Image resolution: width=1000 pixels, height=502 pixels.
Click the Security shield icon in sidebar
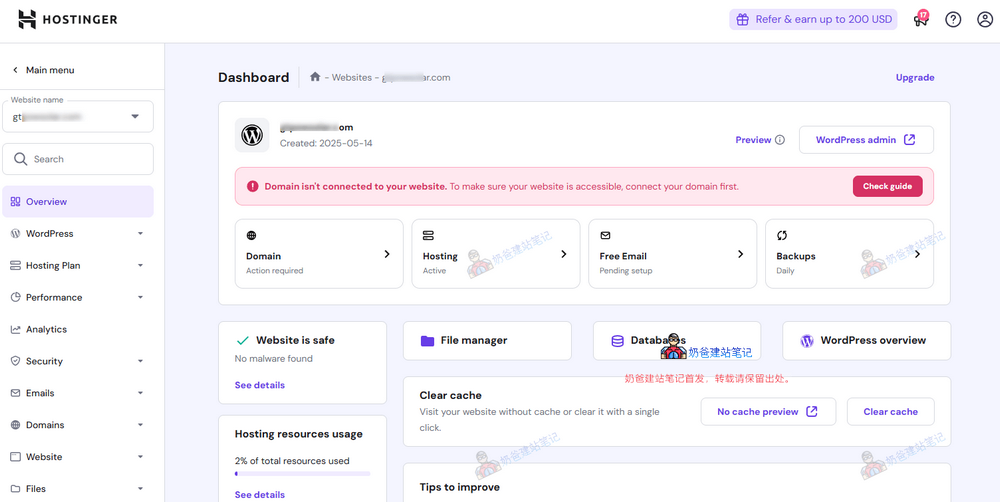tap(15, 361)
